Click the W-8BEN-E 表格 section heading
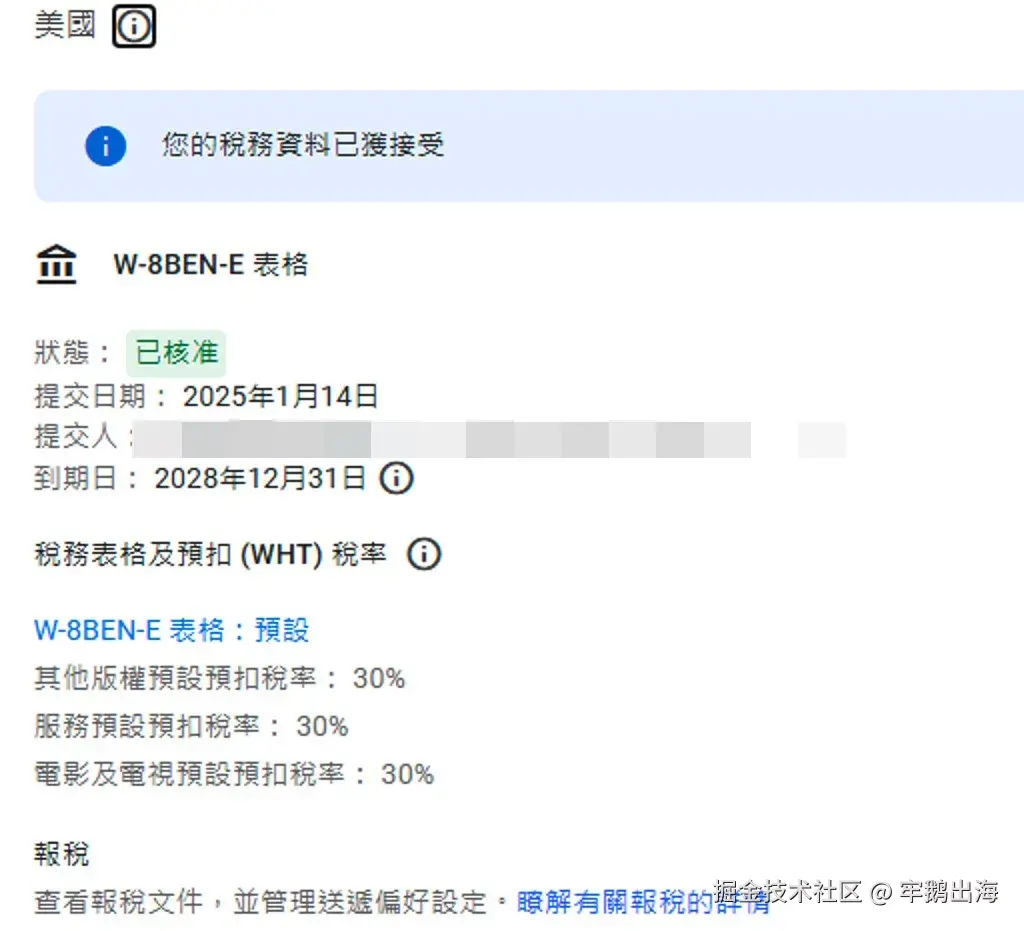The width and height of the screenshot is (1024, 931). pos(212,264)
